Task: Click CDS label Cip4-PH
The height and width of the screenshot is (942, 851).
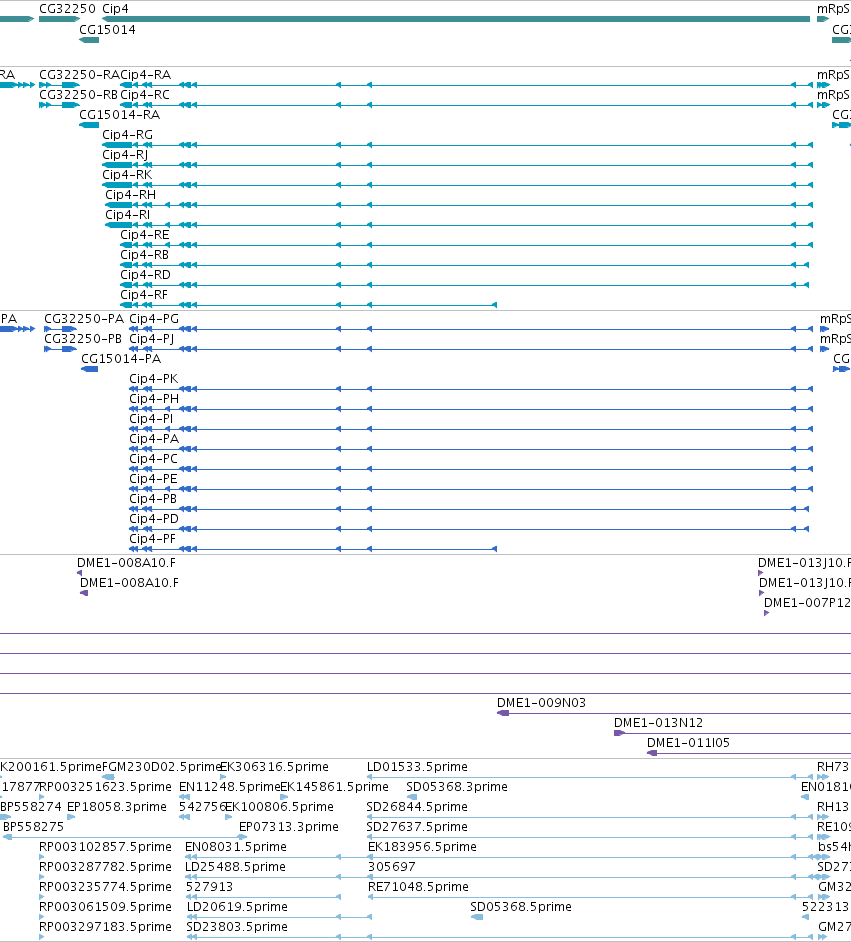Action: tap(154, 399)
